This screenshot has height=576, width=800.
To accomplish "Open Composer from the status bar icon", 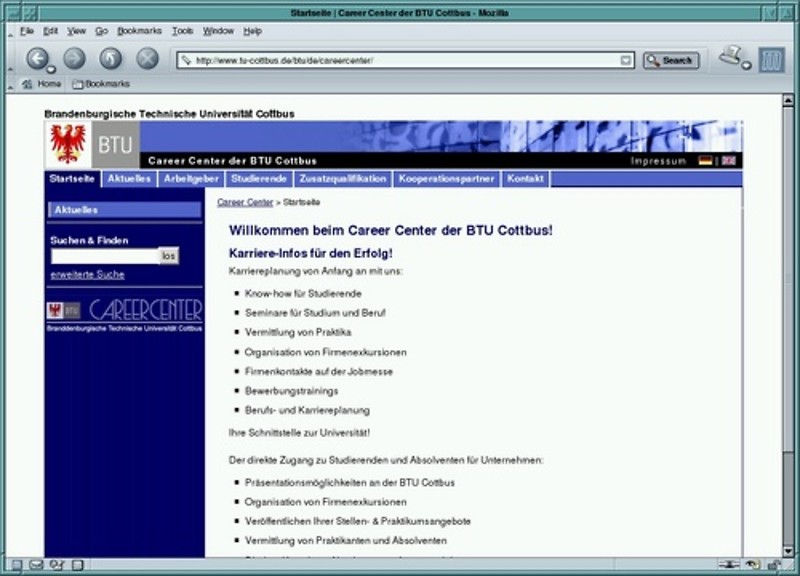I will coord(57,565).
